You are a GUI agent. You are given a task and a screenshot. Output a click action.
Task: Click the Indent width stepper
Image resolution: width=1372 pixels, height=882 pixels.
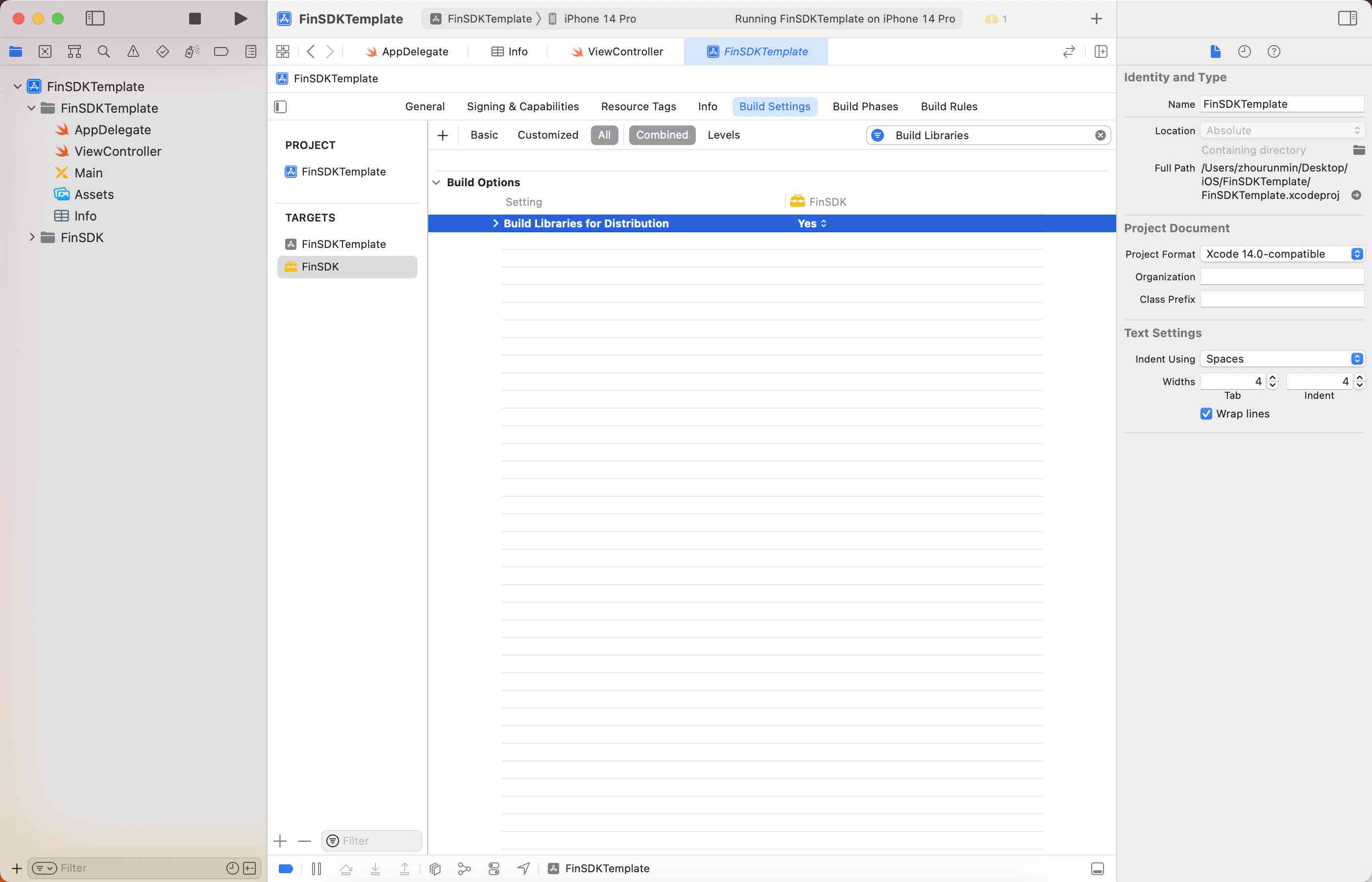pyautogui.click(x=1359, y=381)
